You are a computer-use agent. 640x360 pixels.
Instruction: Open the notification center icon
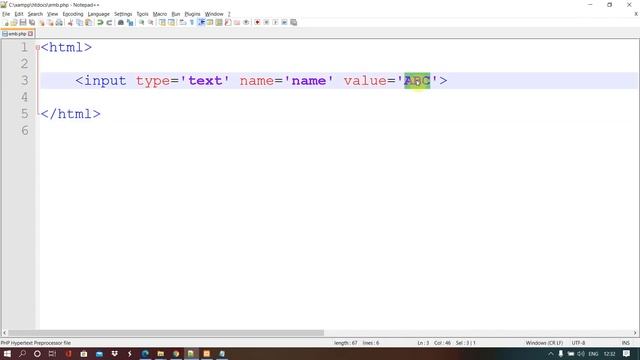[x=627, y=353]
